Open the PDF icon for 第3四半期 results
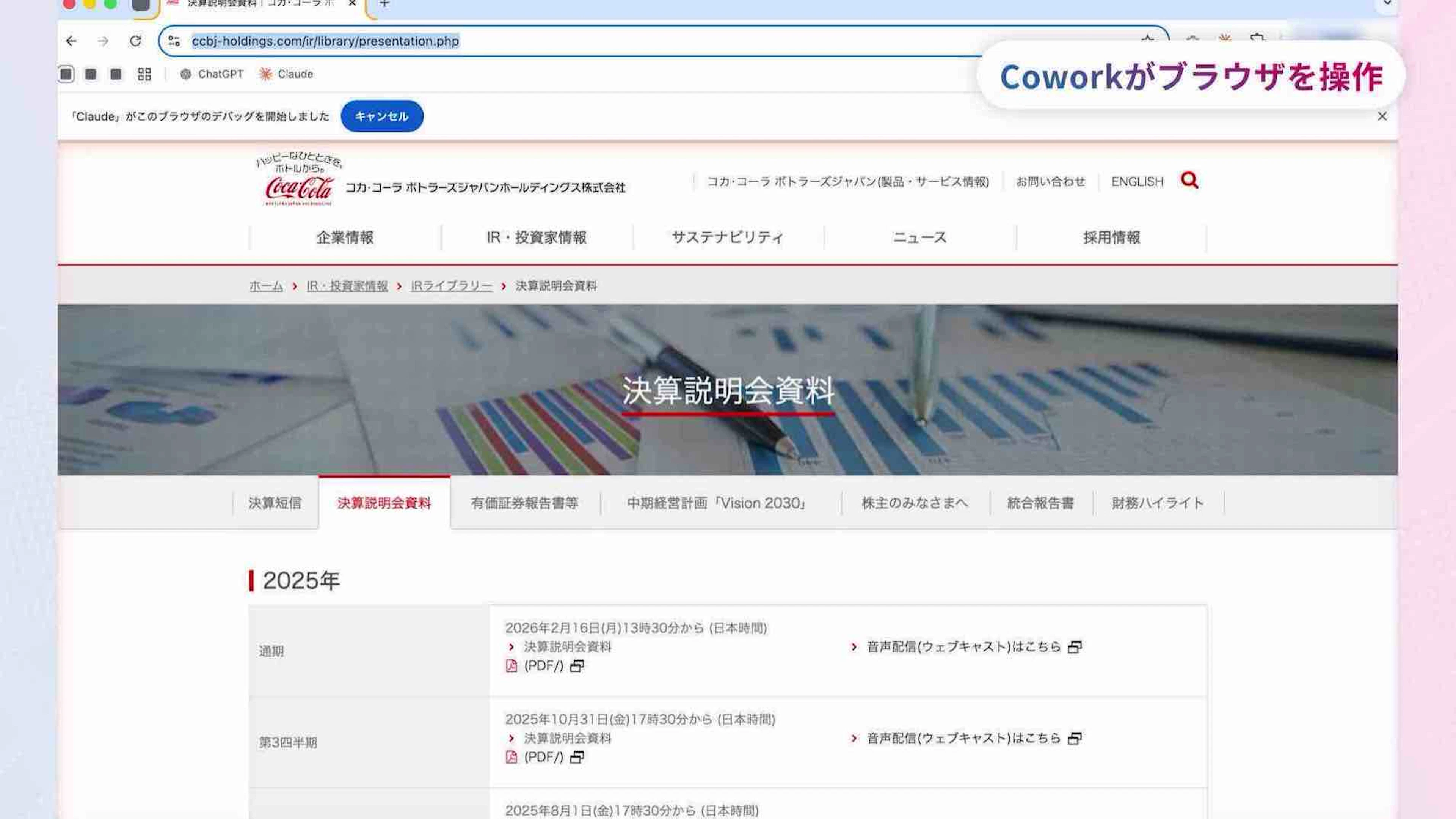The width and height of the screenshot is (1456, 819). (511, 757)
